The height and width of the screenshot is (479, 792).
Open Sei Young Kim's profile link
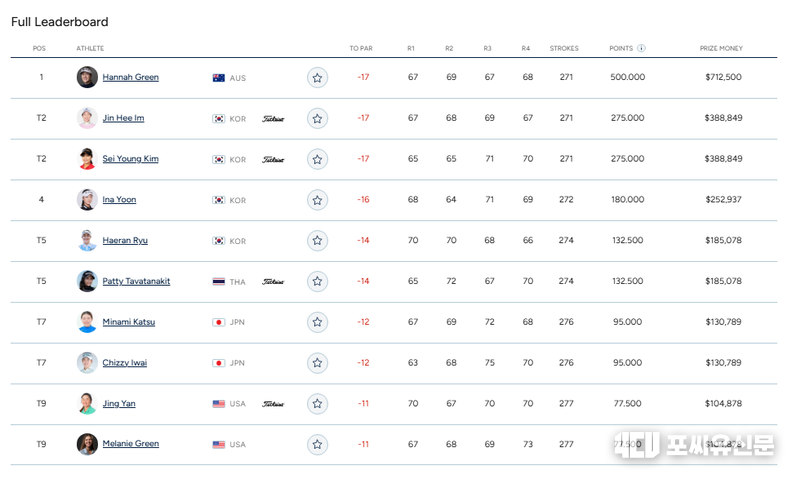pos(130,159)
